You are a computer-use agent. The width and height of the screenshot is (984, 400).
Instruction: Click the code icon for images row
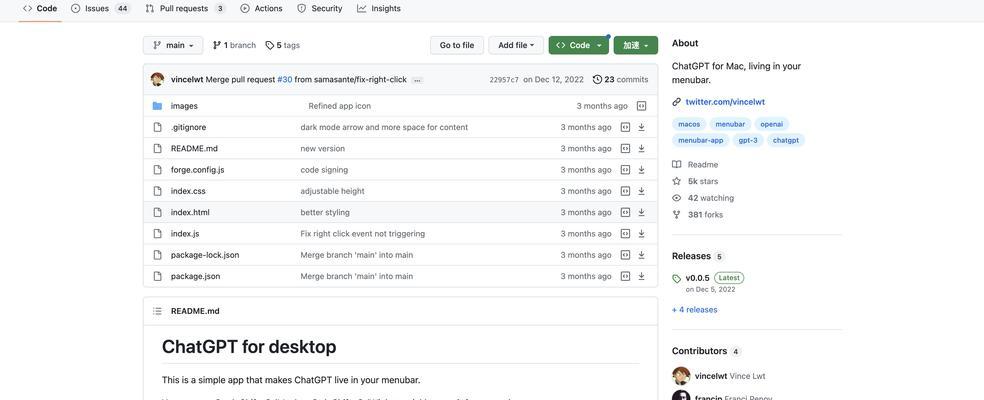click(641, 106)
